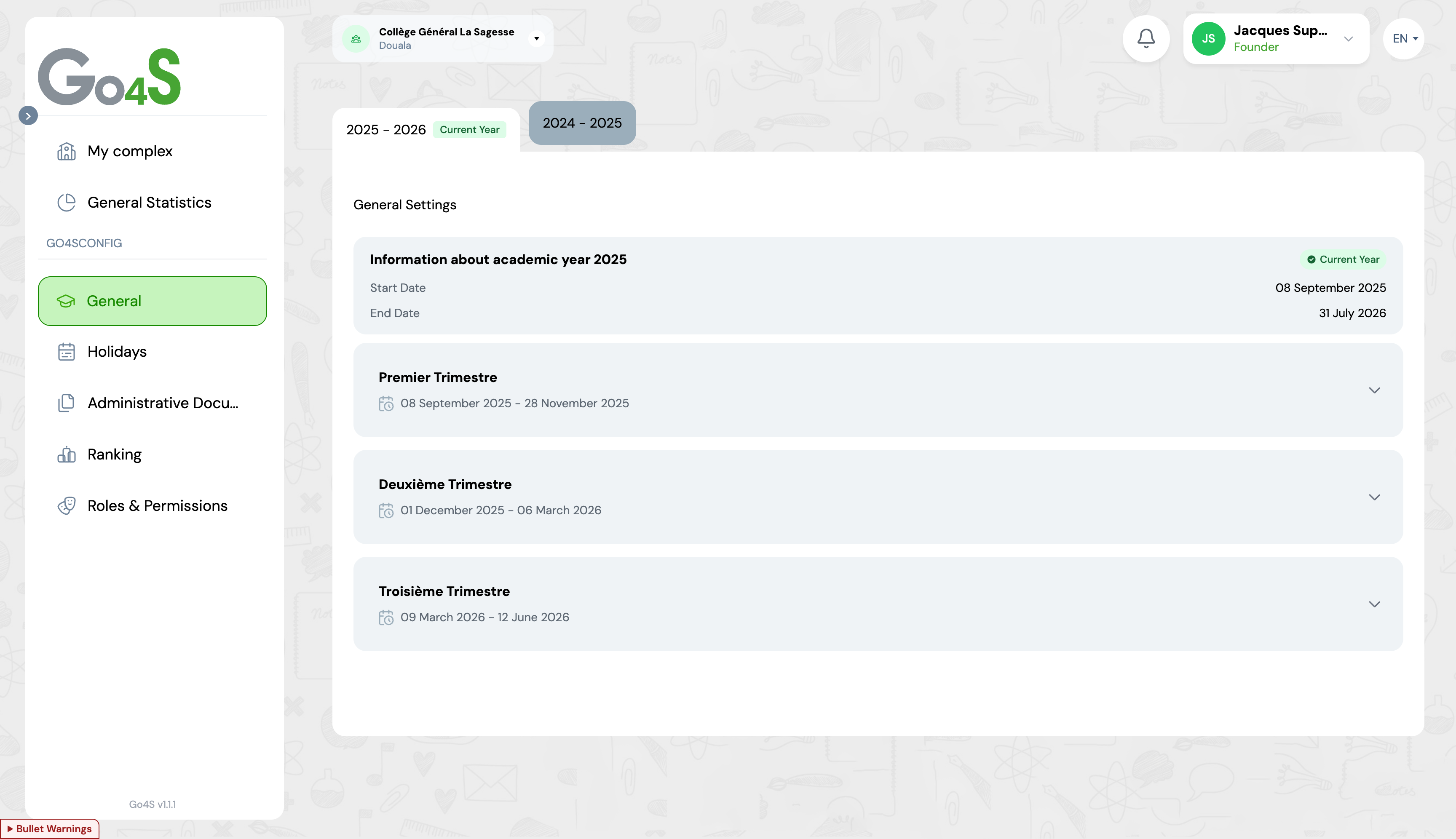Screen dimensions: 1456x839
Task: Click the Bullet Warnings button
Action: 50,828
